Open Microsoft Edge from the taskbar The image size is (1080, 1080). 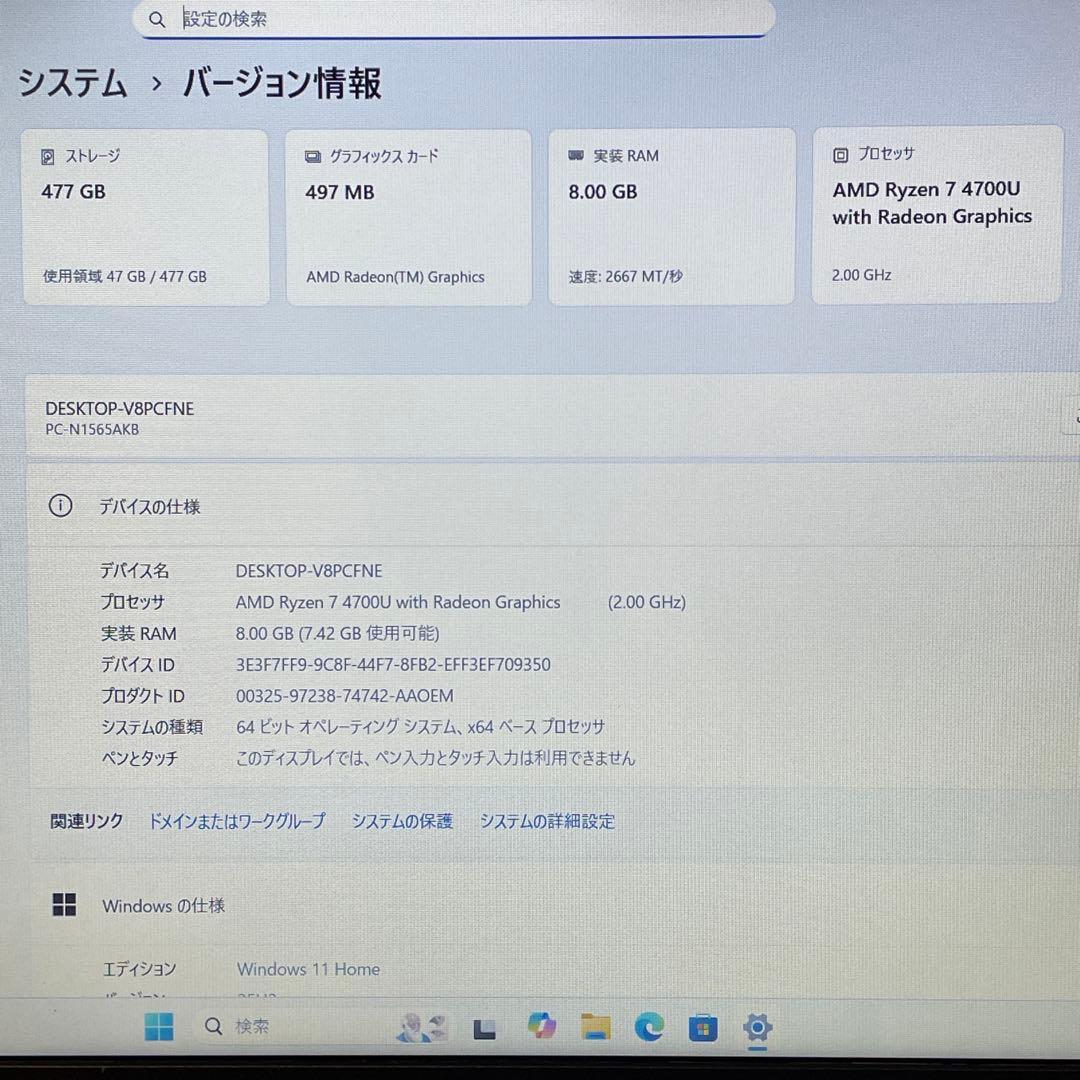(x=649, y=1026)
